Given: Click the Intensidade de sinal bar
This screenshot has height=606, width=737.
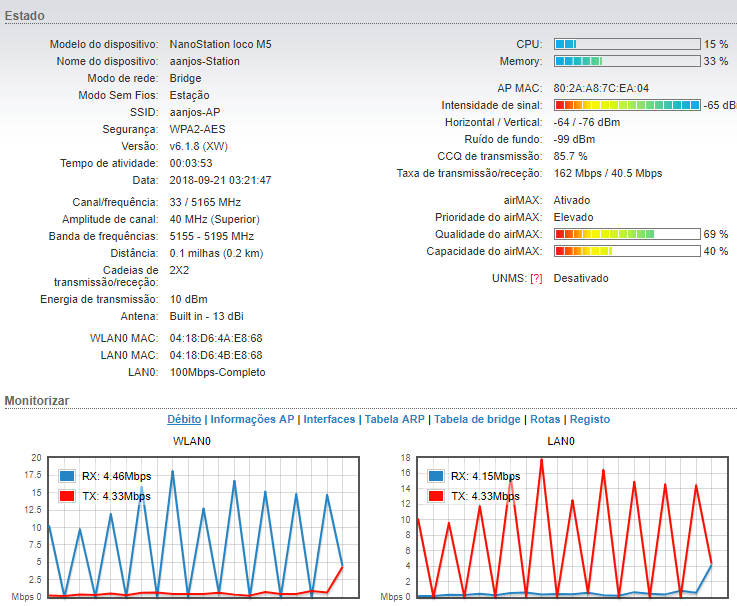Looking at the screenshot, I should pyautogui.click(x=627, y=105).
